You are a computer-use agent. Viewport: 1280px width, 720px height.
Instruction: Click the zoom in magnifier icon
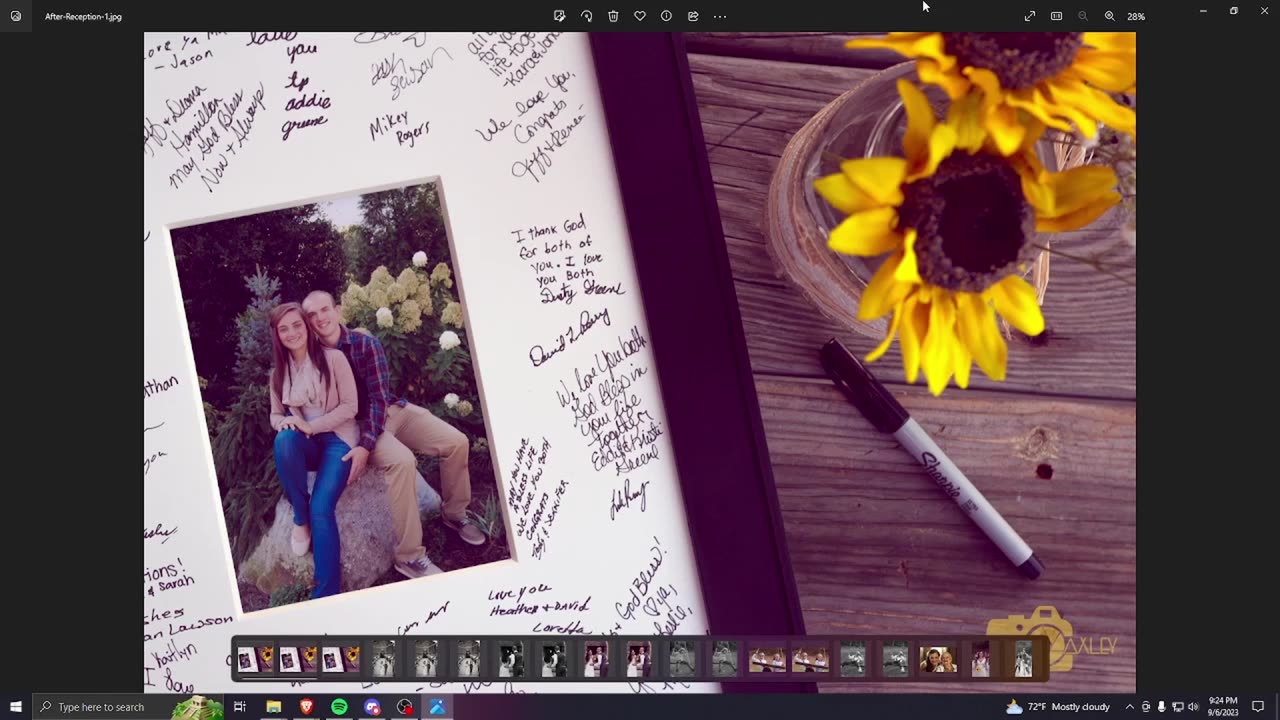1110,16
